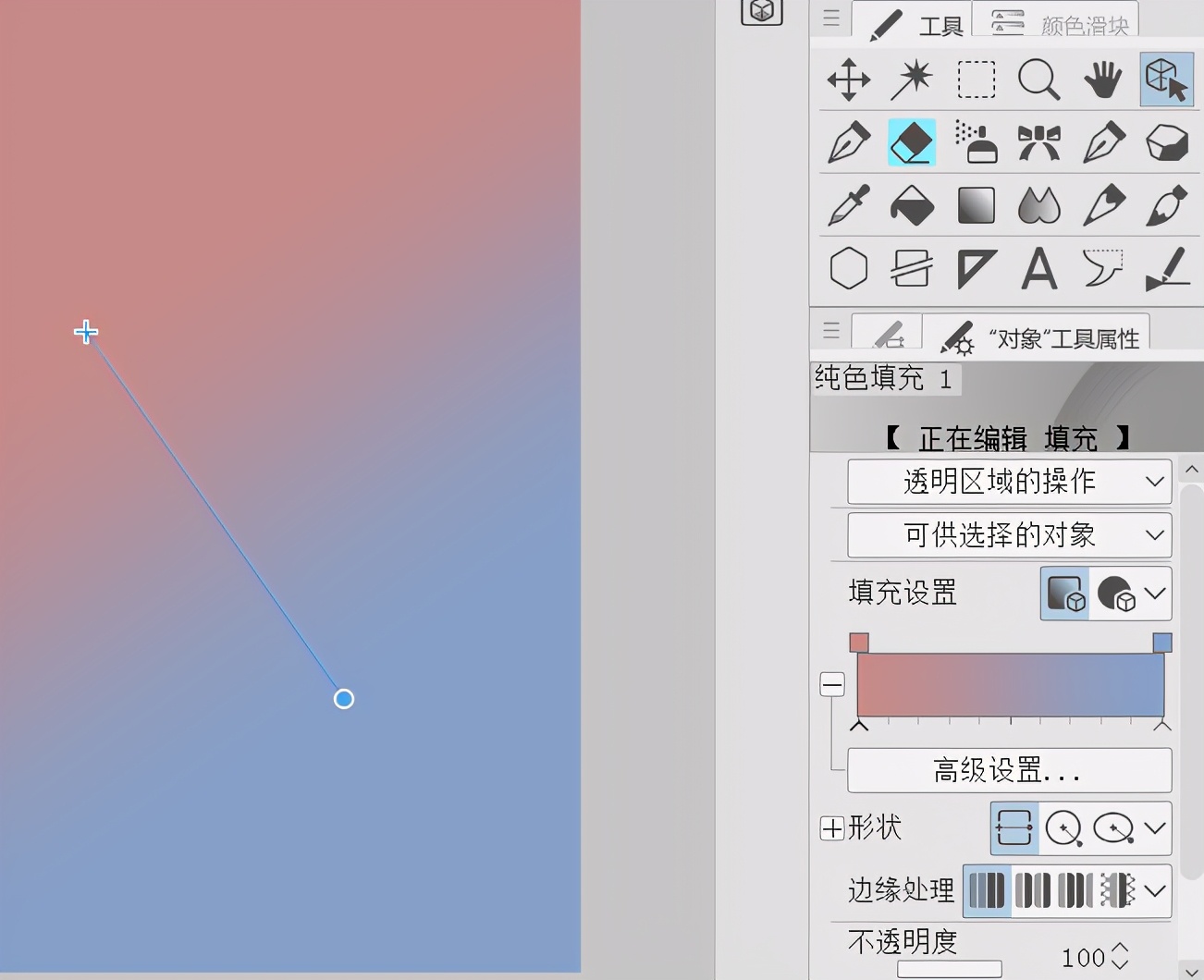Screen dimensions: 1204x980
Task: Select the Figure hexagon tool
Action: tap(849, 269)
